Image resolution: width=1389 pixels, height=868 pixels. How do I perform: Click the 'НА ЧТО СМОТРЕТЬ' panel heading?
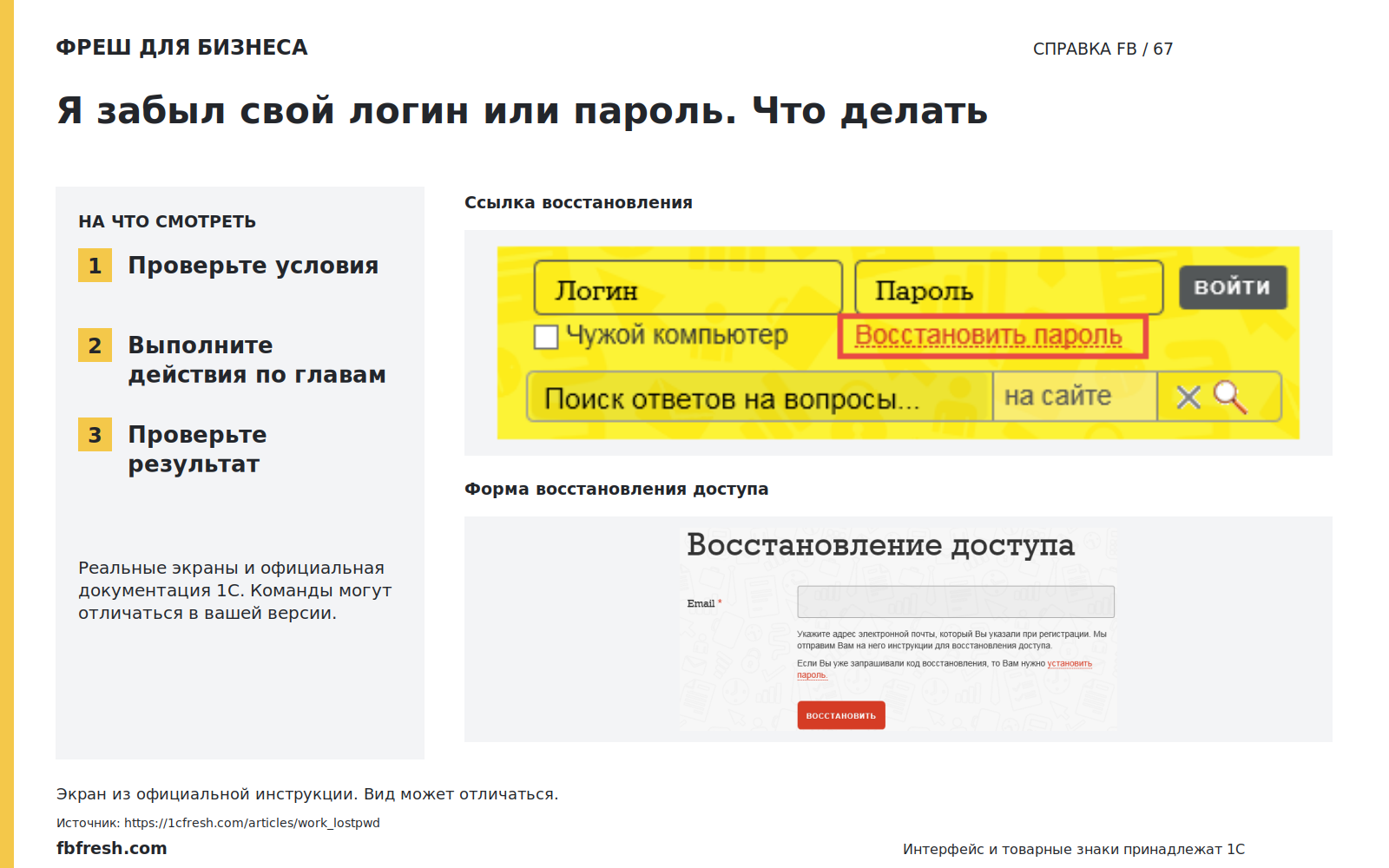[x=167, y=221]
